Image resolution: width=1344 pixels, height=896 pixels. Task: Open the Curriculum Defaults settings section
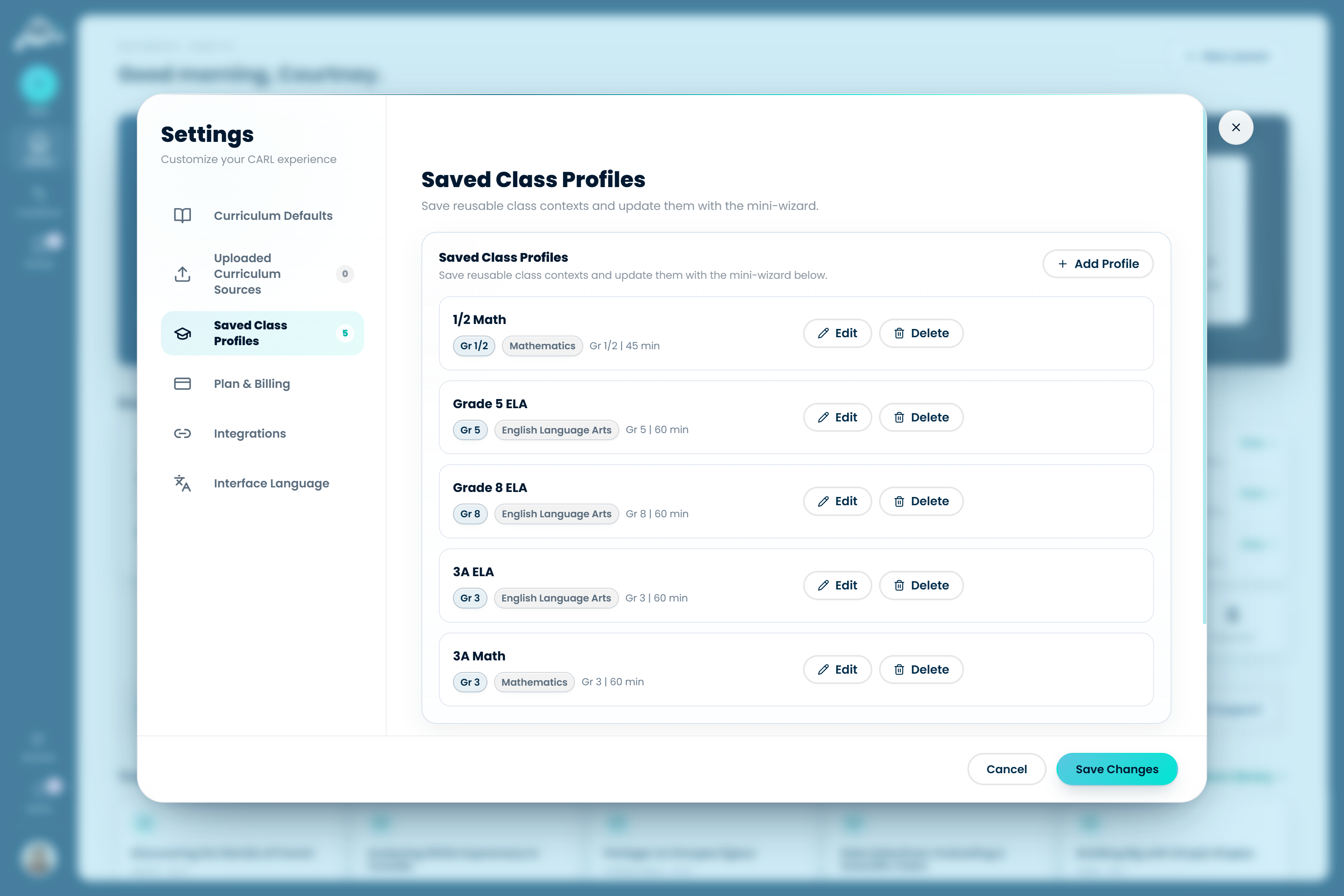(262, 215)
